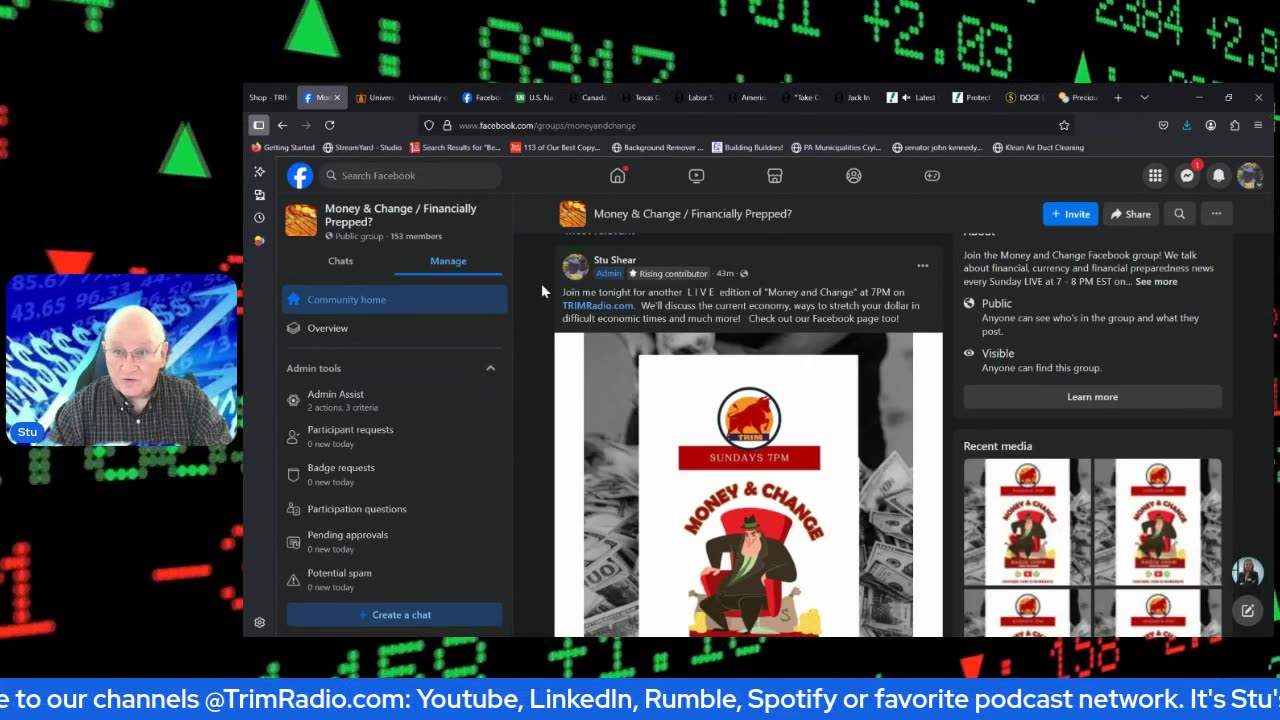Screen dimensions: 1280x720
Task: Open the TRIMRadio.com link in post
Action: click(x=597, y=306)
